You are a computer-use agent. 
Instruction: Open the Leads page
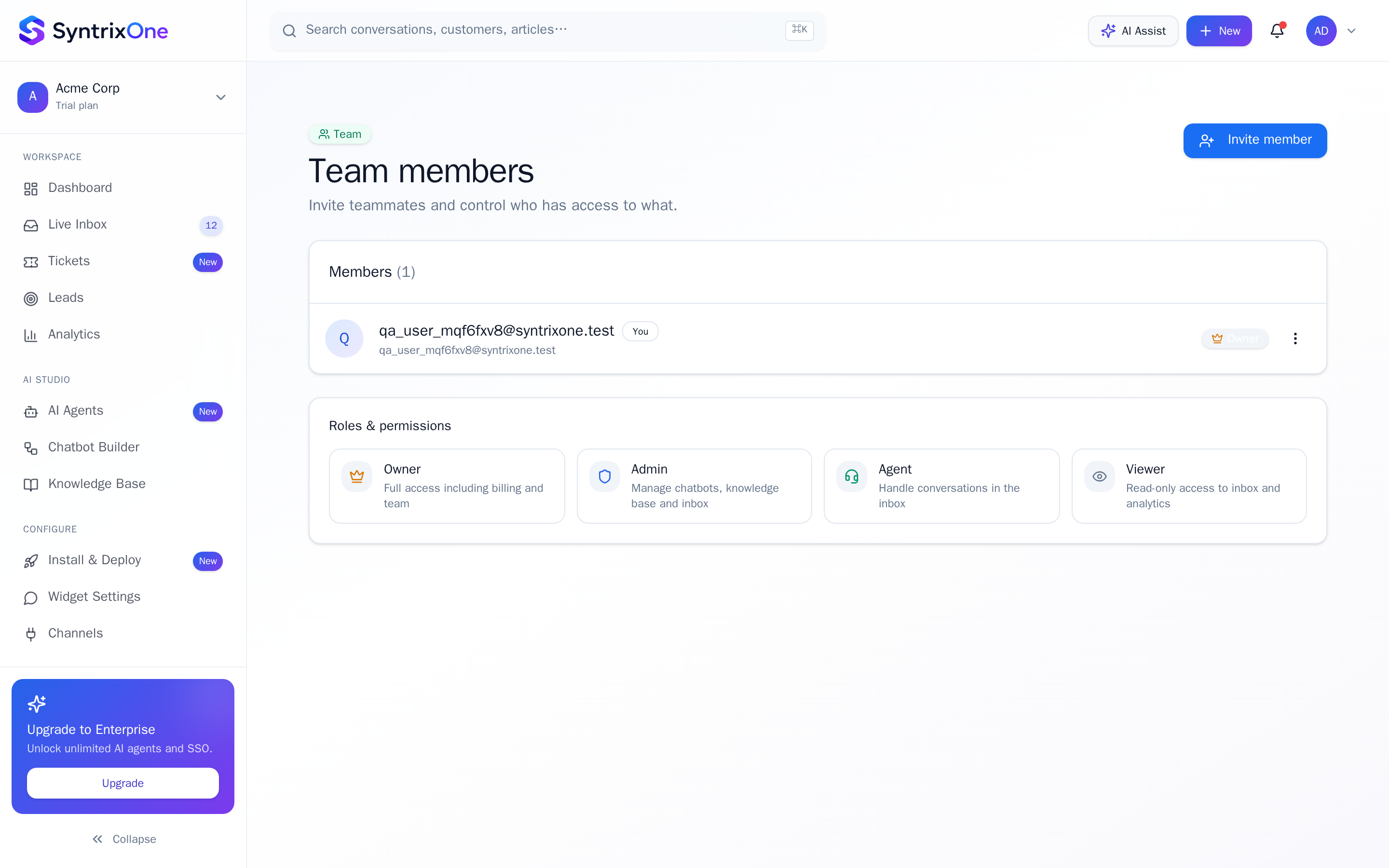123,298
